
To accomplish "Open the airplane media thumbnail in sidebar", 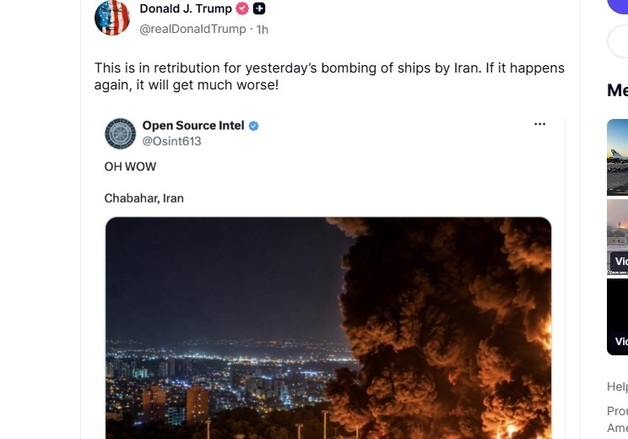I will [617, 157].
